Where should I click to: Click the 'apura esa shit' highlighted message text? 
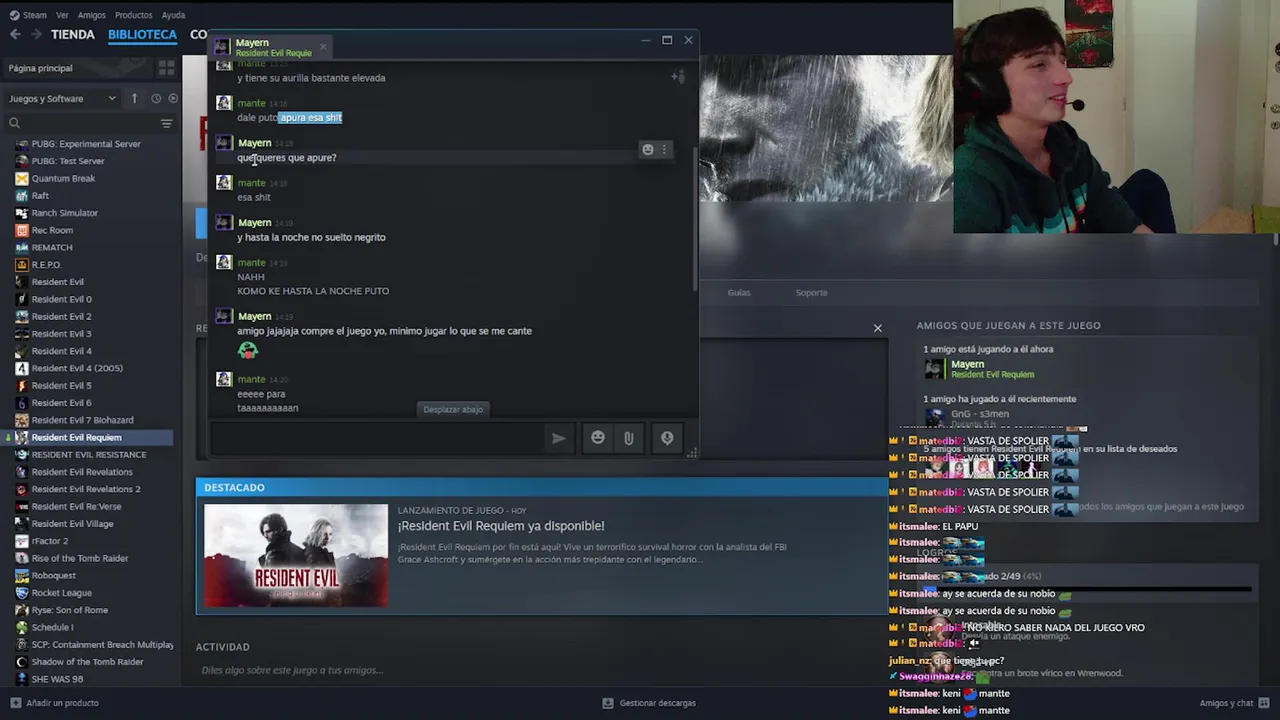[x=310, y=117]
